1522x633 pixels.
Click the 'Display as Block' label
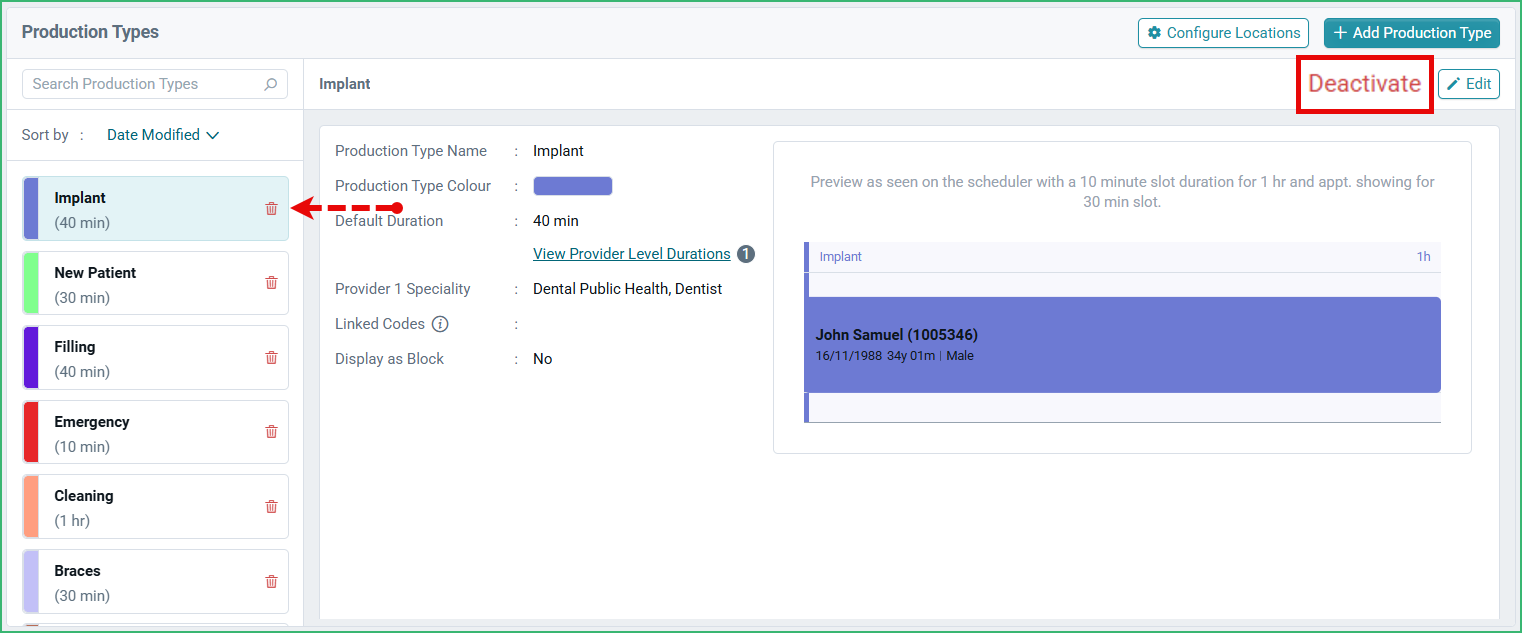point(389,359)
